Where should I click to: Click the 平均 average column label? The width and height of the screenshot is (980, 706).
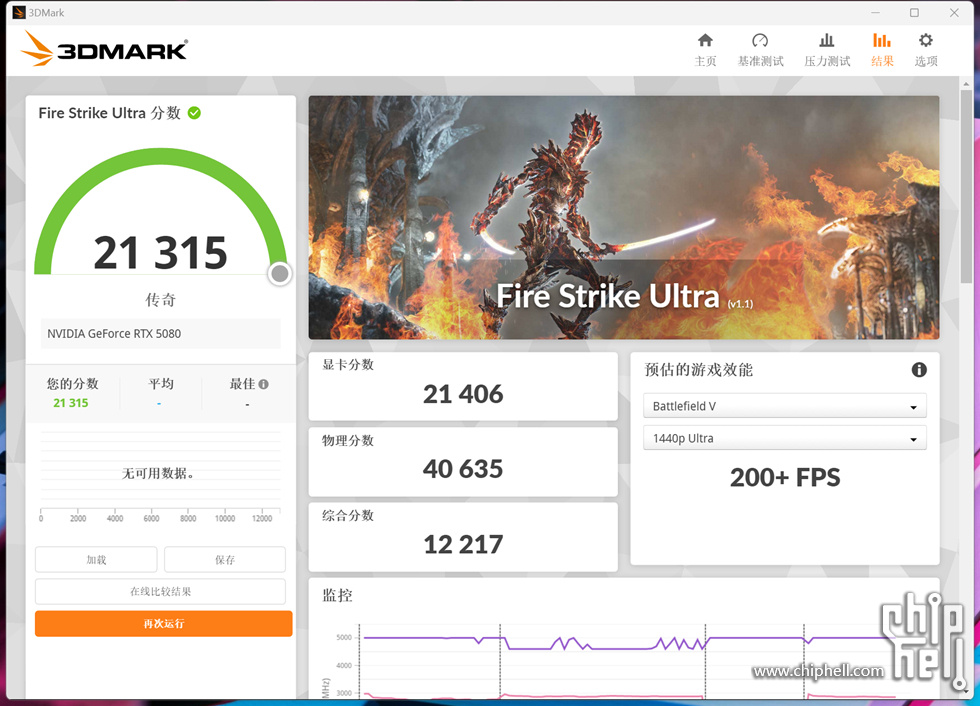pyautogui.click(x=161, y=384)
